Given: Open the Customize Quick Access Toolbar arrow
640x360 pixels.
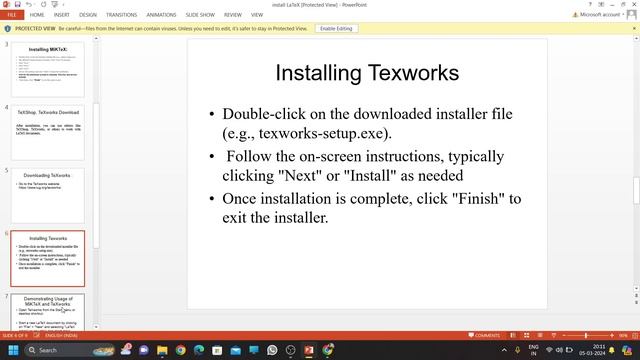Looking at the screenshot, I should click(63, 4).
